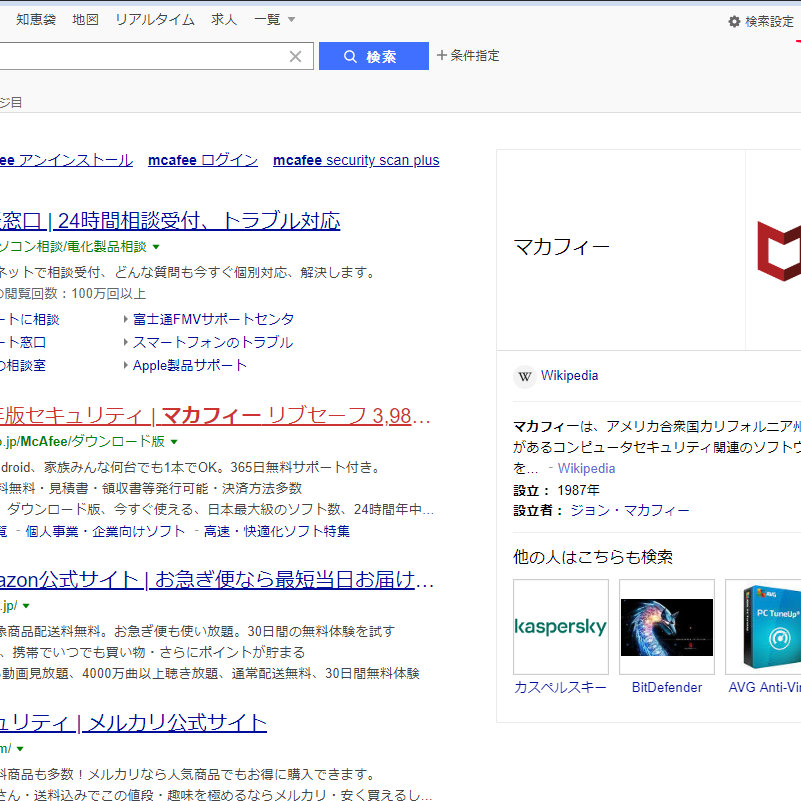Switch to the 知恵袋 tab
The width and height of the screenshot is (801, 801).
(35, 18)
